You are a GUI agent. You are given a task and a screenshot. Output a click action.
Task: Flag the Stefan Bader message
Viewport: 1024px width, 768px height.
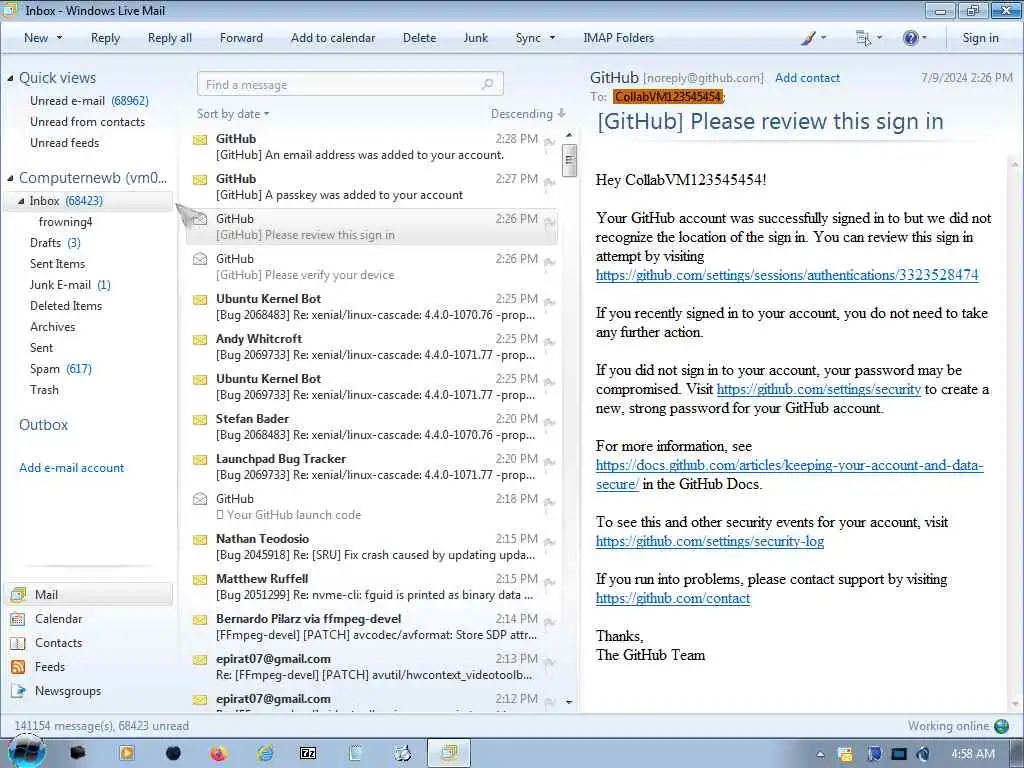click(x=549, y=422)
